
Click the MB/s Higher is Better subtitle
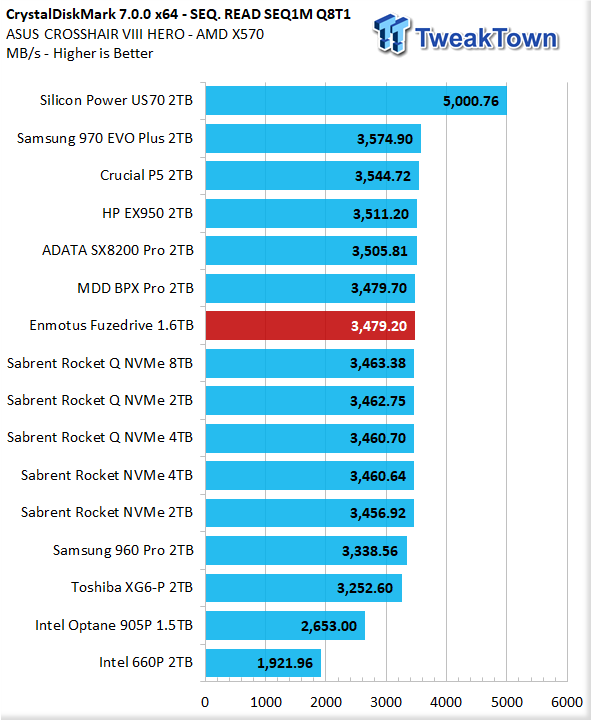[79, 53]
